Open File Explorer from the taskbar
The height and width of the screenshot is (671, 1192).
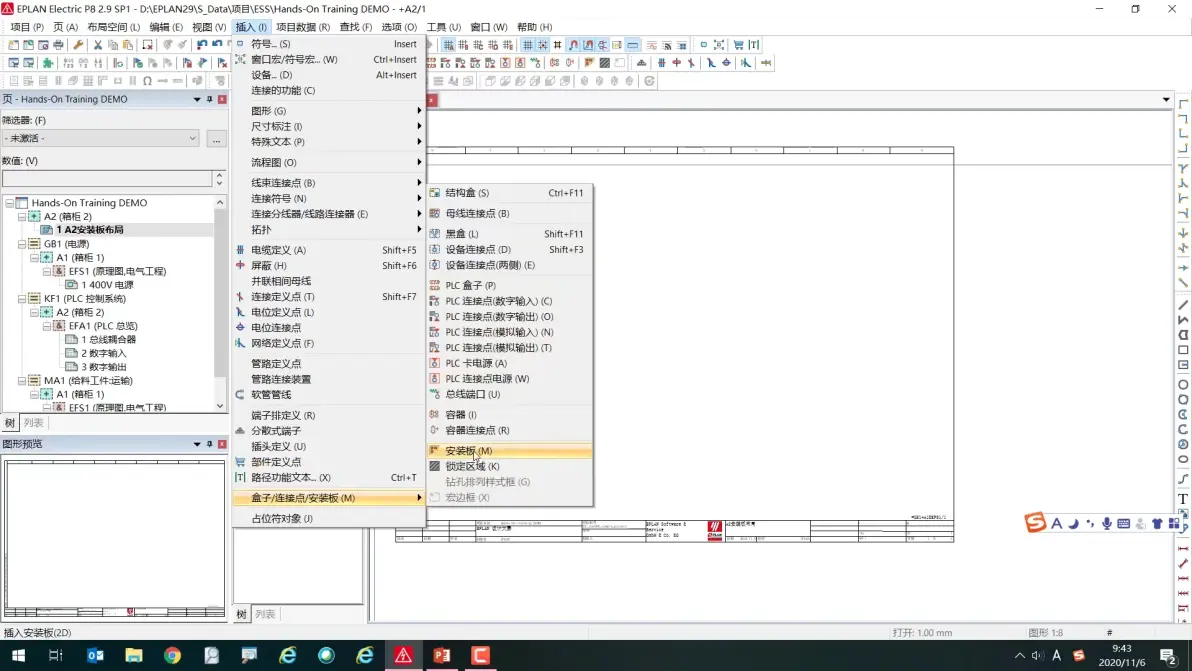[134, 655]
